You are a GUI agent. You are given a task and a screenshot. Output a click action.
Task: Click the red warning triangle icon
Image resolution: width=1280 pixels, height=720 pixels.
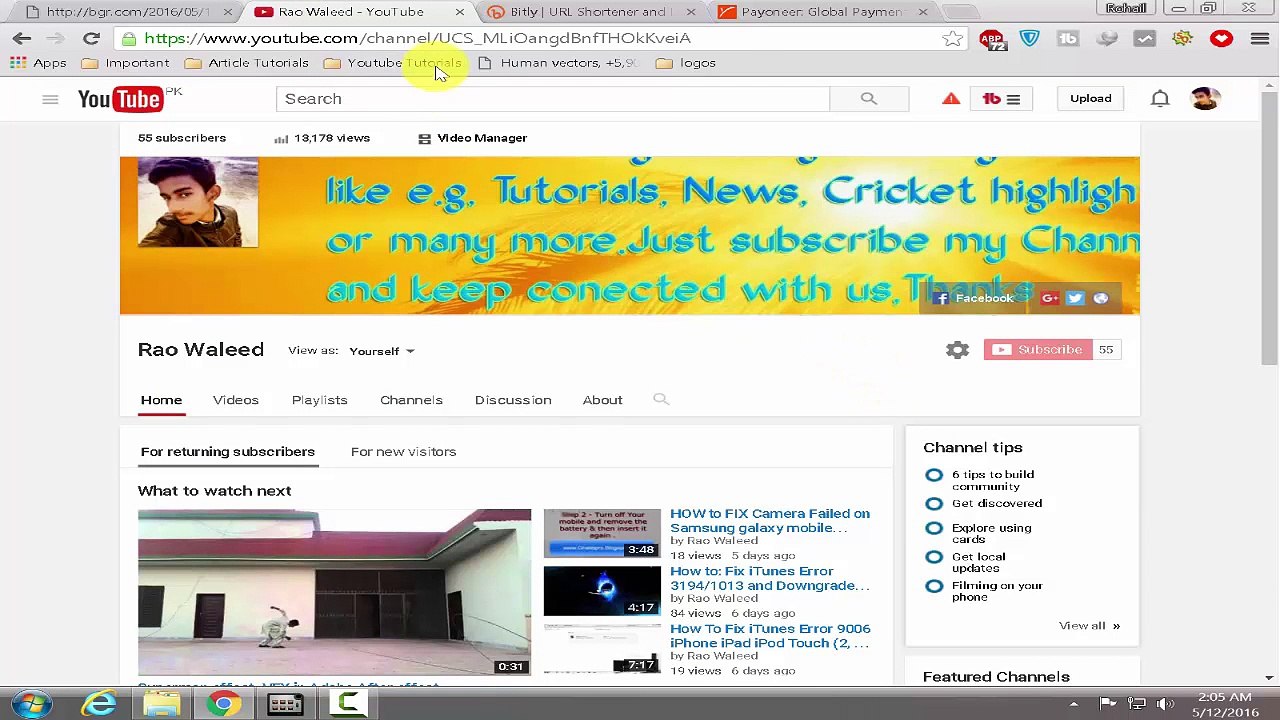pyautogui.click(x=951, y=98)
